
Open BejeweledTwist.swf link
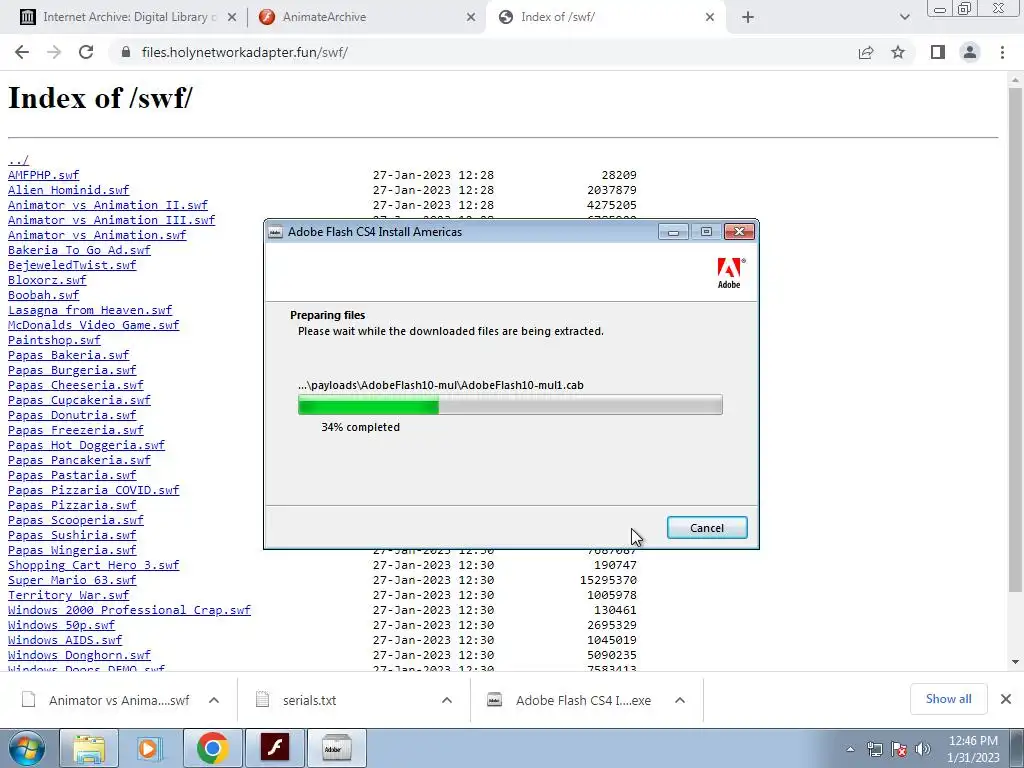tap(72, 265)
